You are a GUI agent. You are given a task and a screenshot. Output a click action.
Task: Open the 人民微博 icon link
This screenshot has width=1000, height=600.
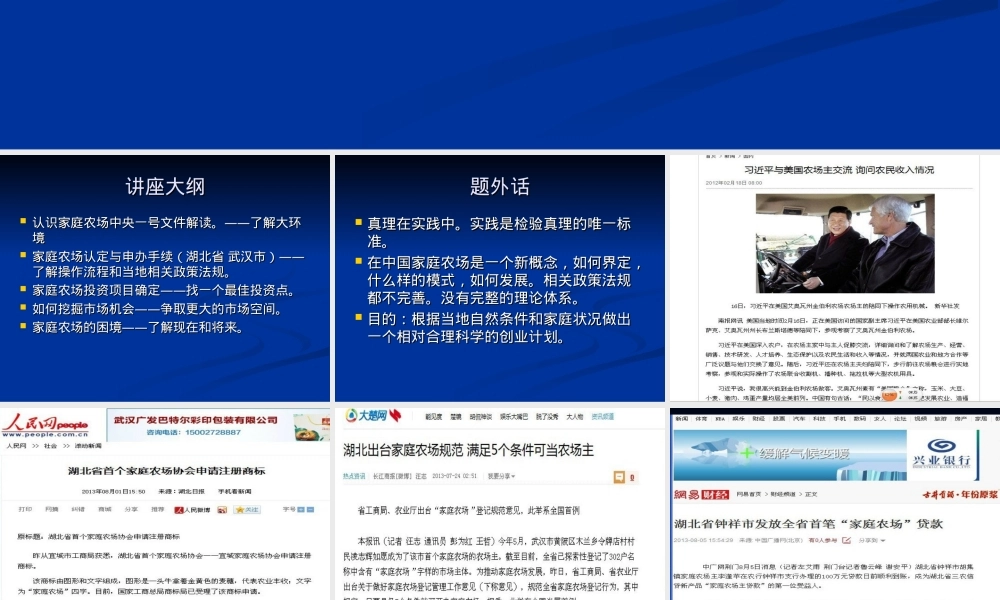click(193, 510)
